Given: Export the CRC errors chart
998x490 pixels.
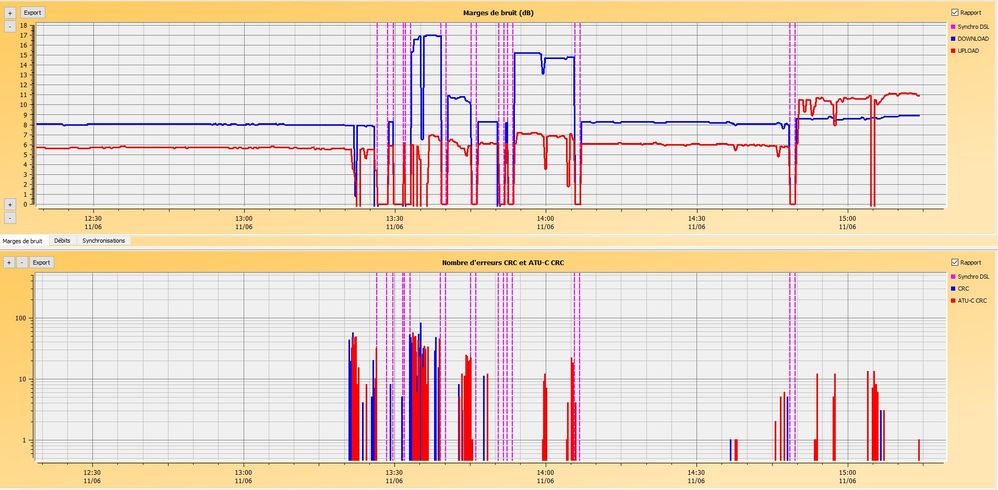Looking at the screenshot, I should click(41, 262).
